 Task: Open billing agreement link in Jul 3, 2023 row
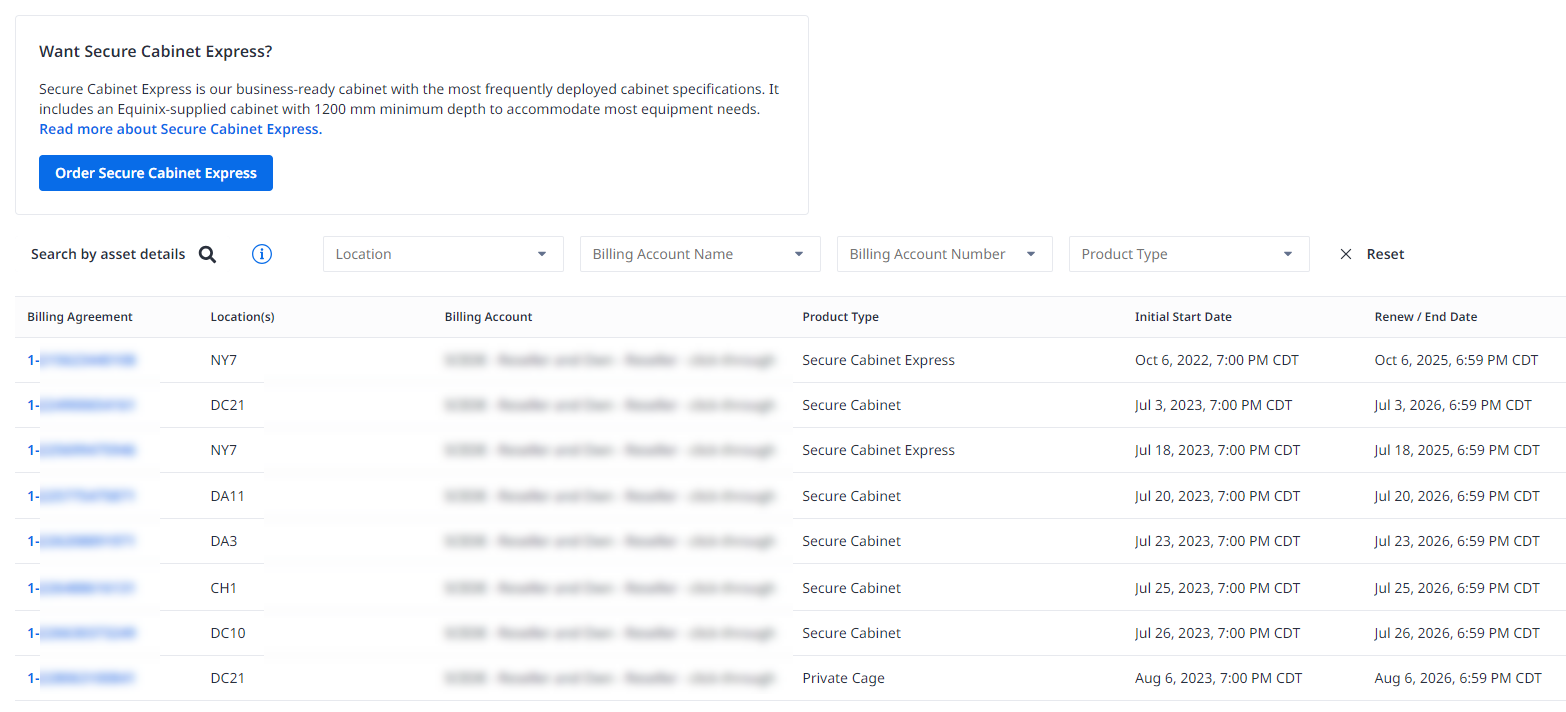82,405
